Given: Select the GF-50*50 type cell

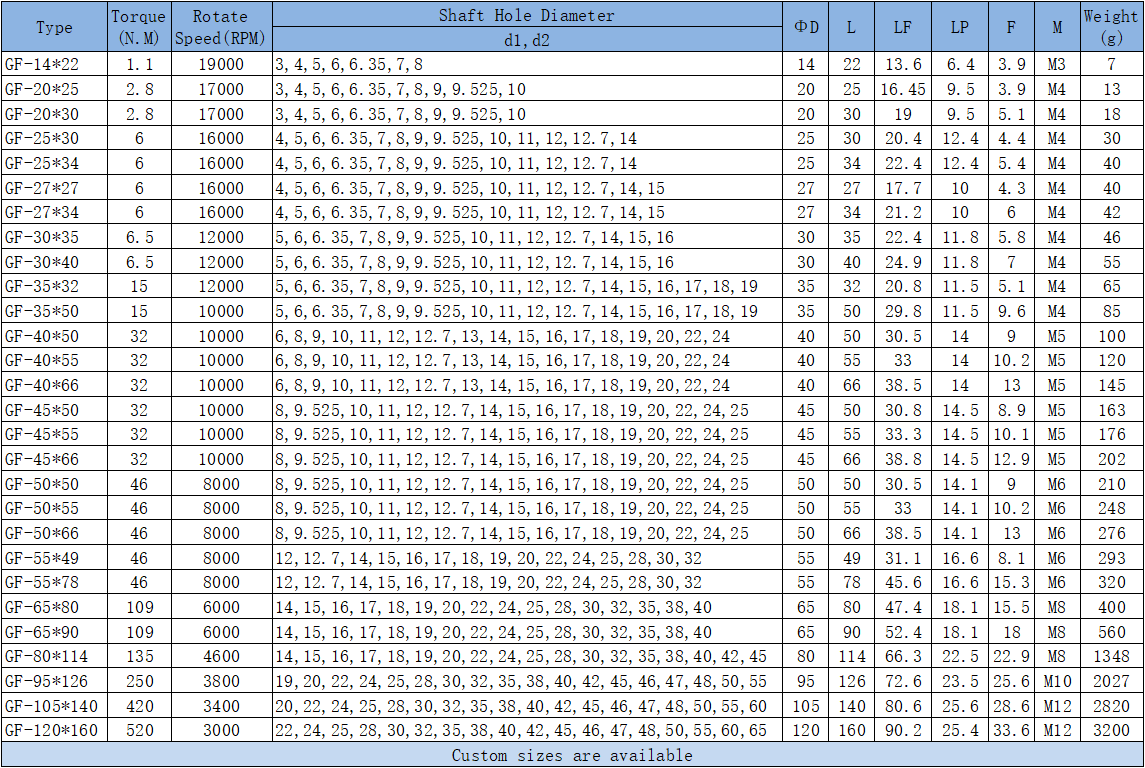Looking at the screenshot, I should pyautogui.click(x=55, y=484).
